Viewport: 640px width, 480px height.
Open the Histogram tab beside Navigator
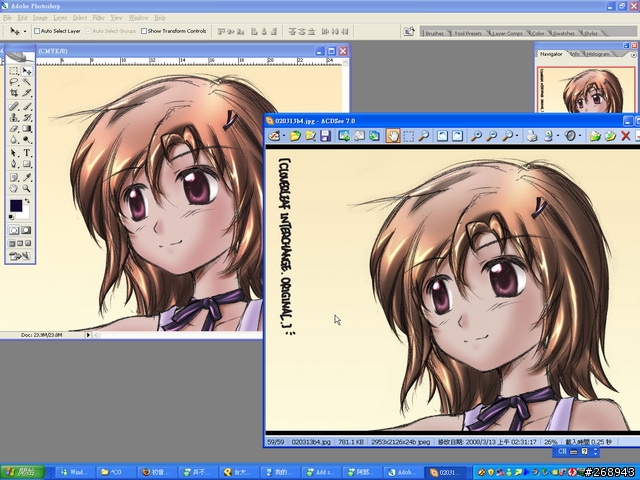598,54
